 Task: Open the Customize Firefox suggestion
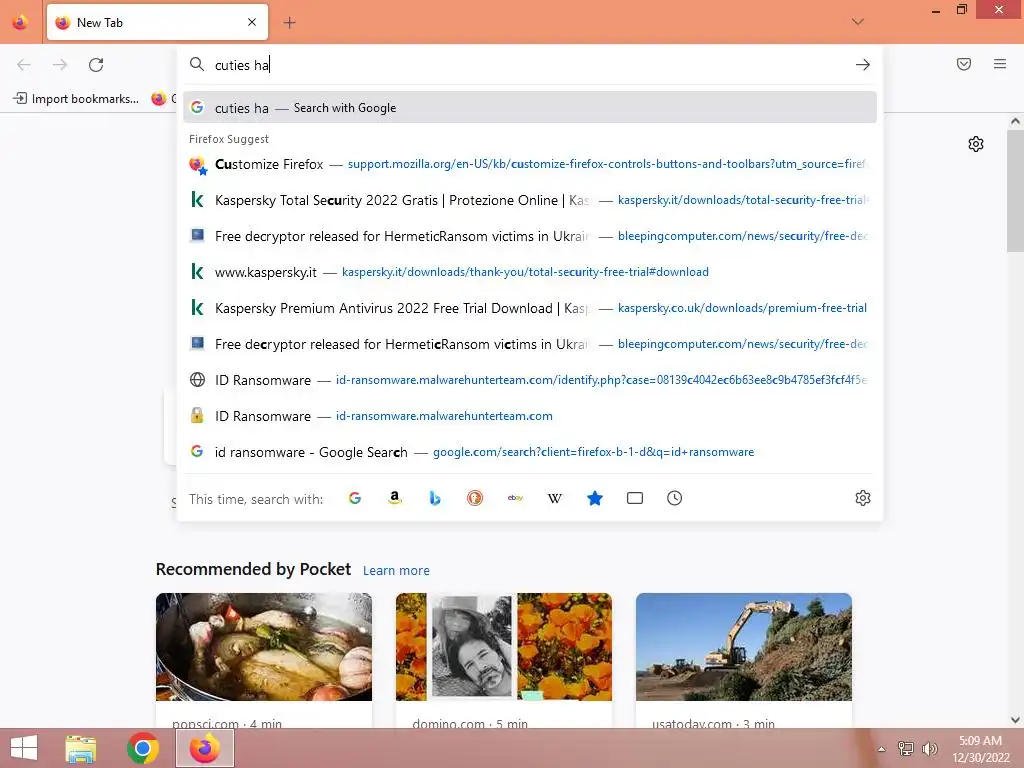[530, 164]
